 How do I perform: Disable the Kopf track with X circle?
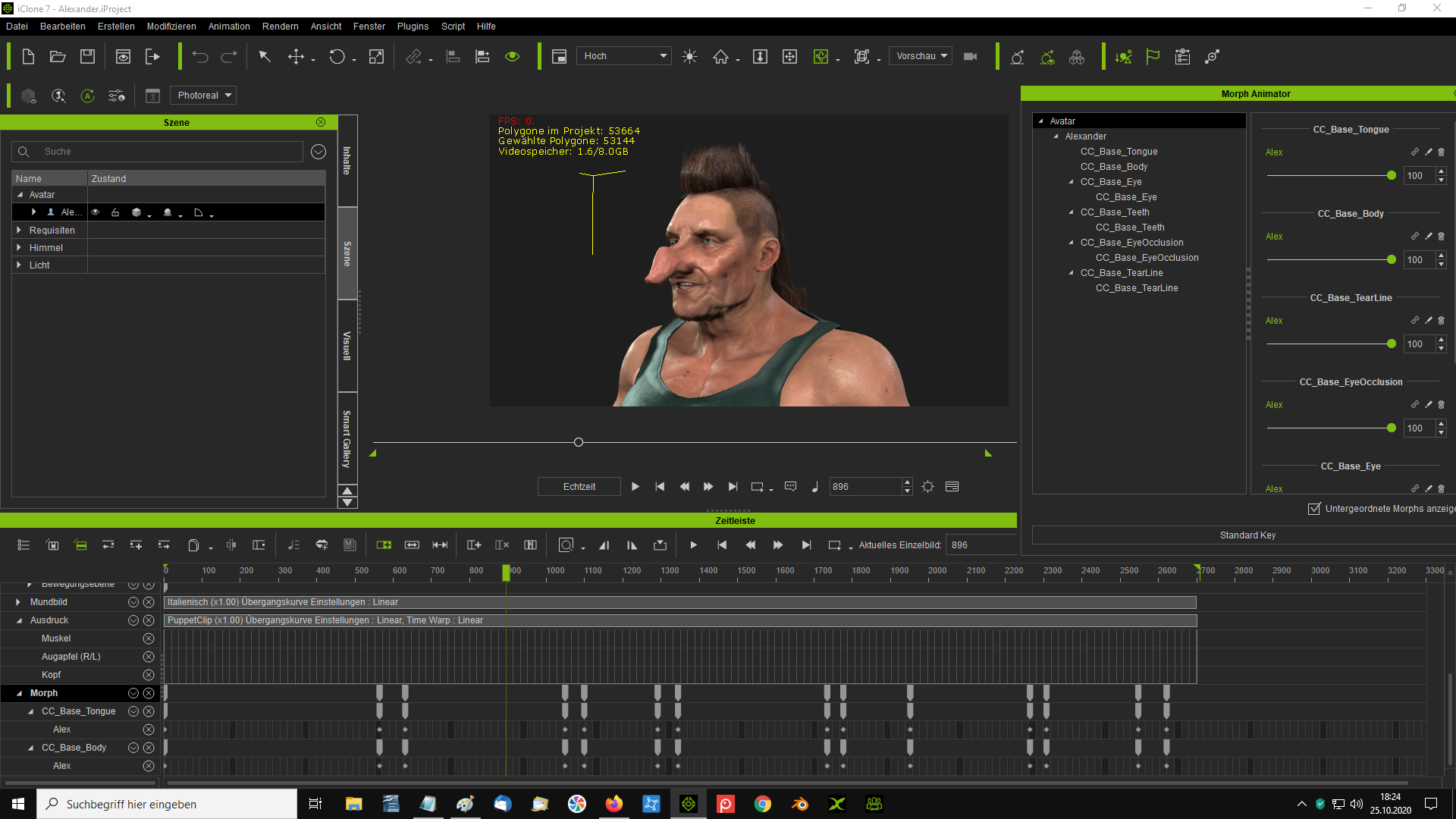click(x=149, y=675)
